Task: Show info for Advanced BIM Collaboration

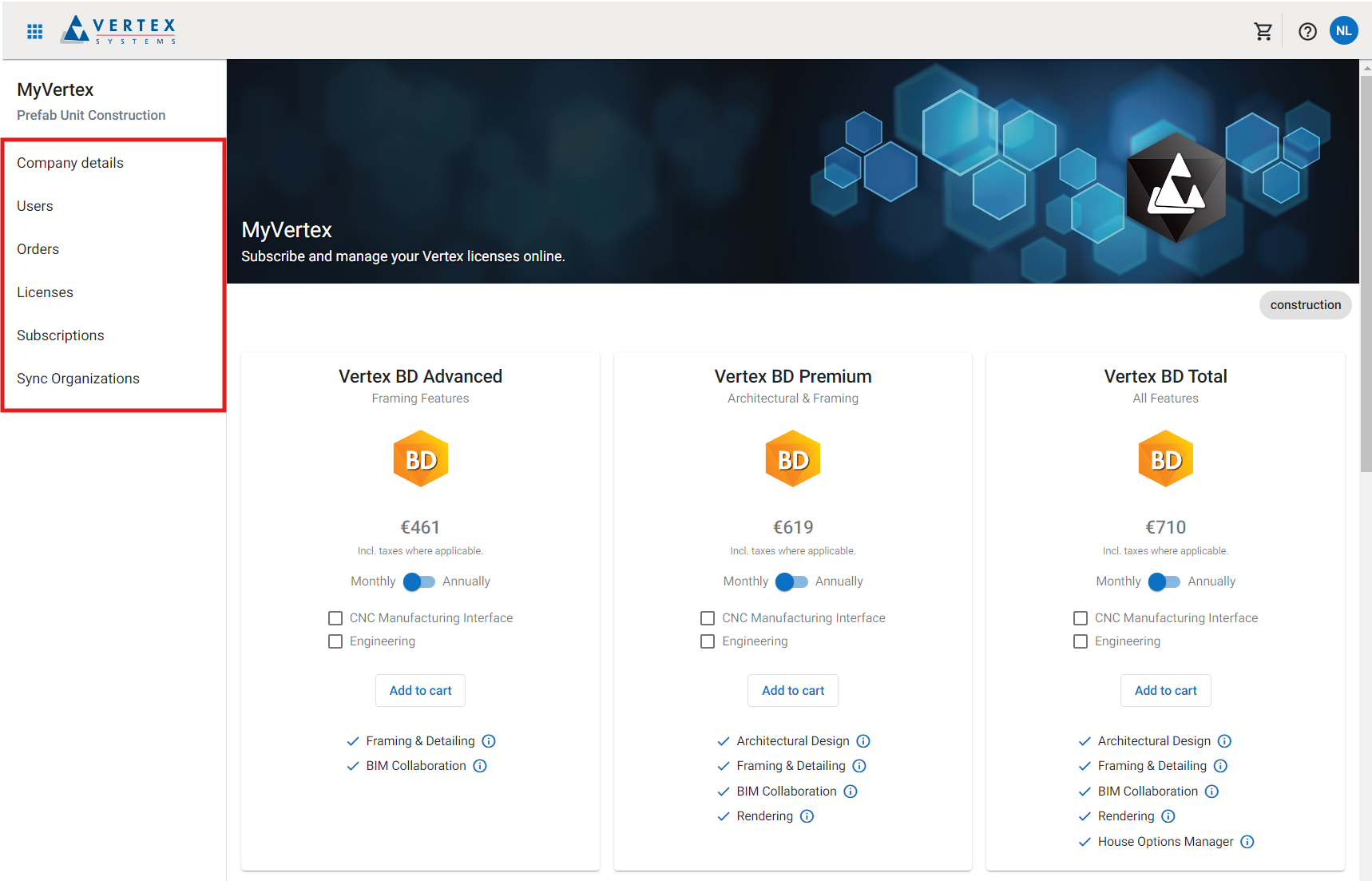Action: pos(480,766)
